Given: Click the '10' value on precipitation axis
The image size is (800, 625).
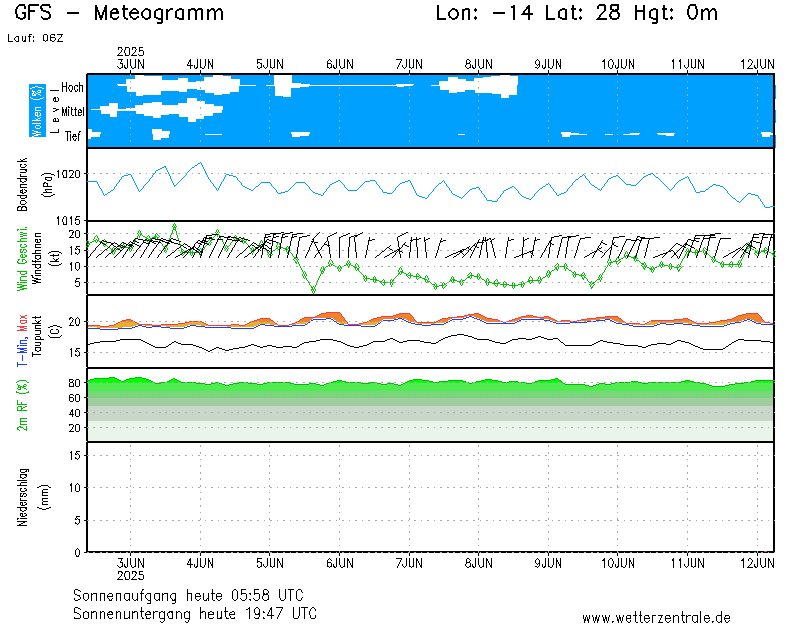Looking at the screenshot, I should 75,488.
